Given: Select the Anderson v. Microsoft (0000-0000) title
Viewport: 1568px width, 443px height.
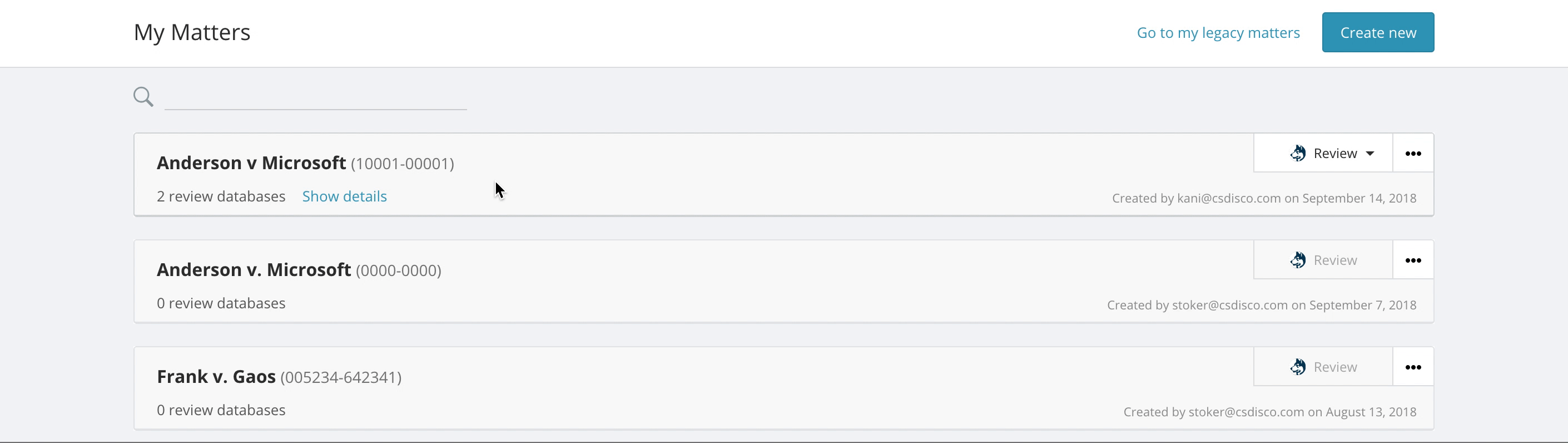Looking at the screenshot, I should click(x=254, y=269).
